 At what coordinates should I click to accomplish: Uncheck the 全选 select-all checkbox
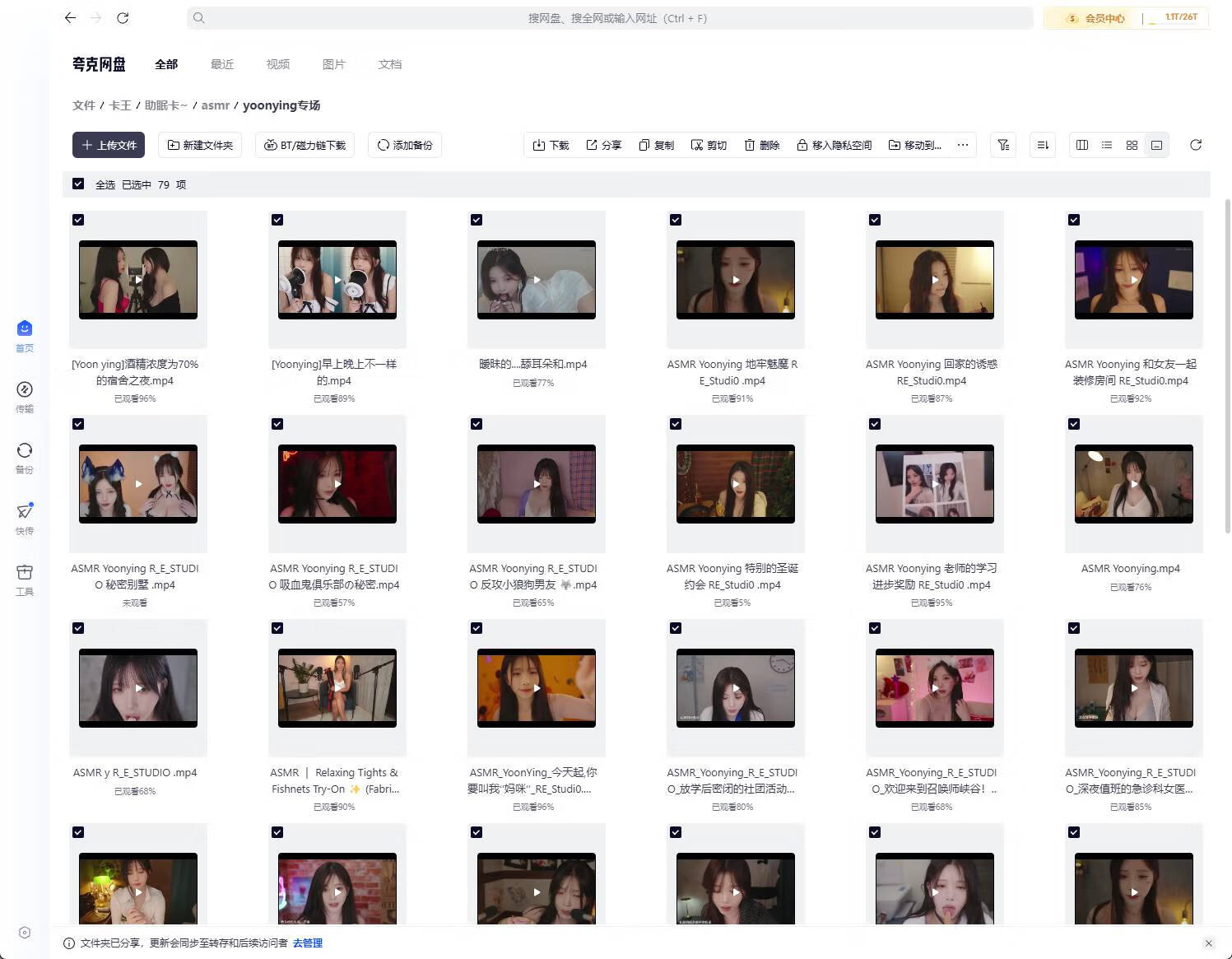coord(78,184)
